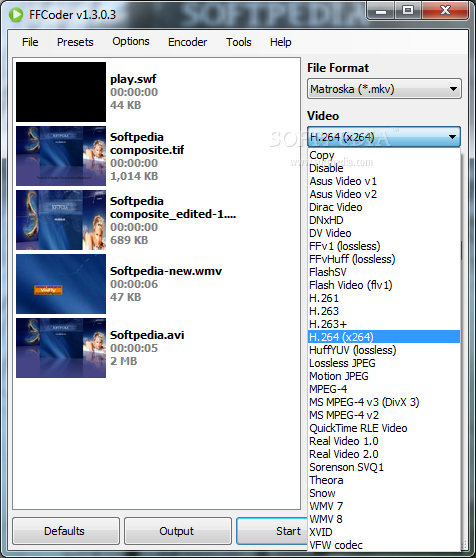Screen dimensions: 476x558
Task: Choose WMV 7 codec
Action: click(x=384, y=506)
